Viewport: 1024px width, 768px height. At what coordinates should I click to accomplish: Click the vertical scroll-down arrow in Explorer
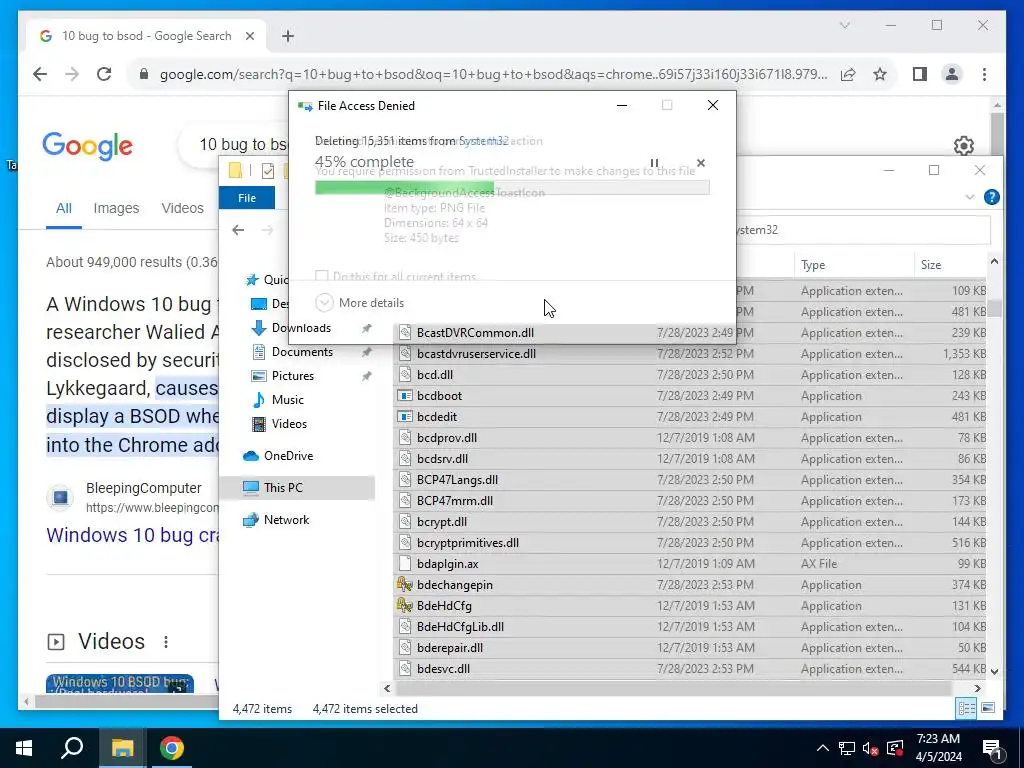pyautogui.click(x=994, y=671)
